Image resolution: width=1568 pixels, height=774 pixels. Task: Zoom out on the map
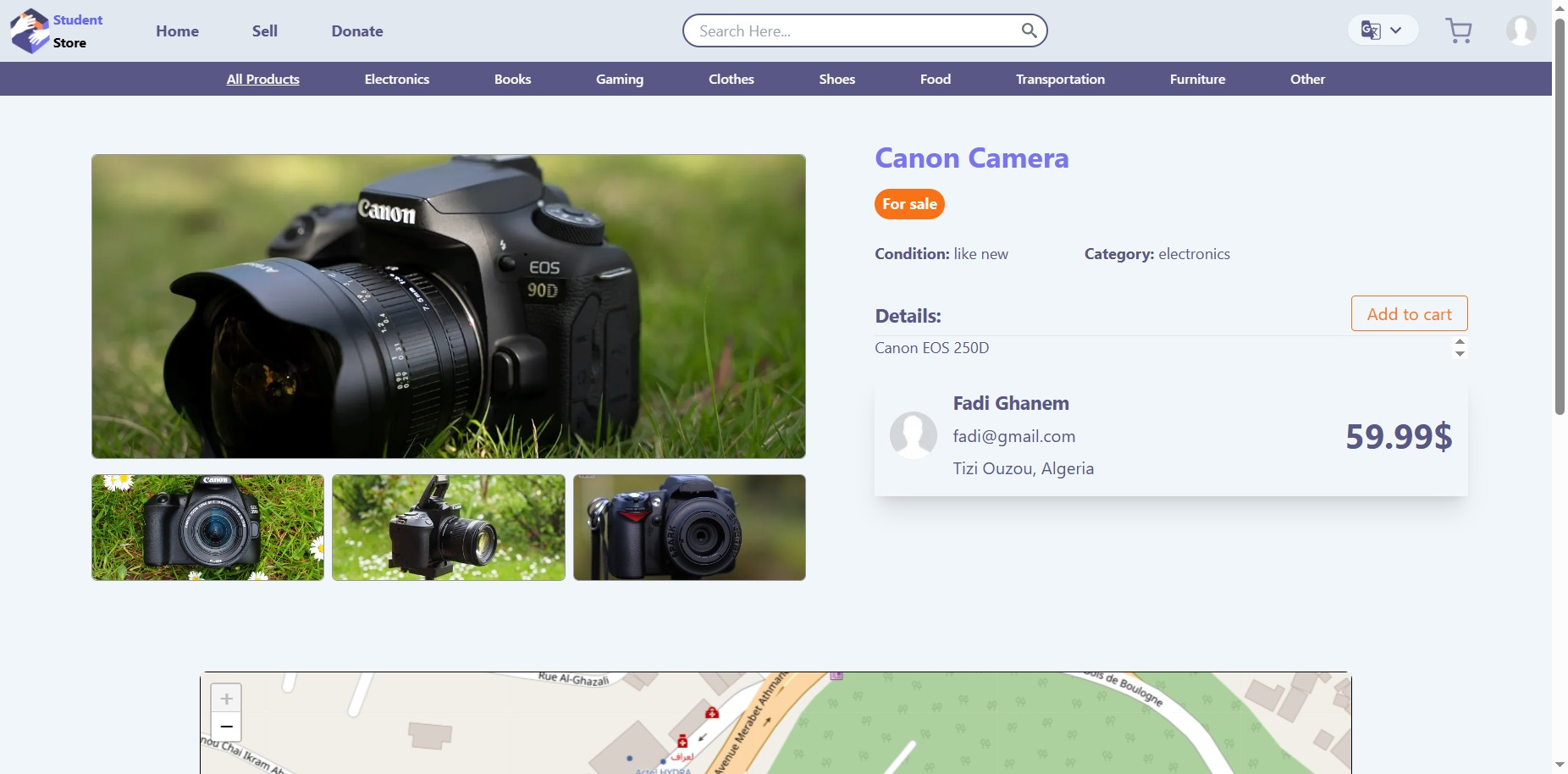(x=226, y=727)
